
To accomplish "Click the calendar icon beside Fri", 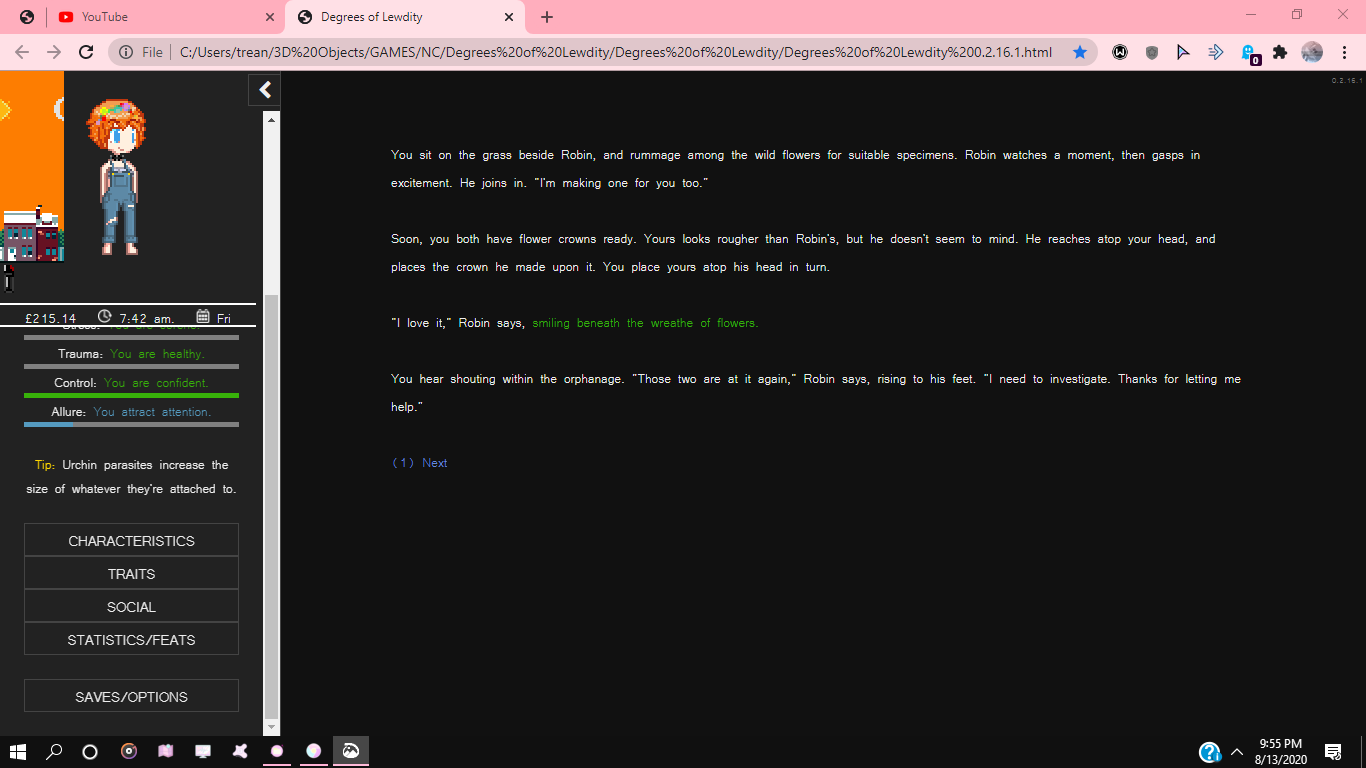I will pyautogui.click(x=203, y=317).
